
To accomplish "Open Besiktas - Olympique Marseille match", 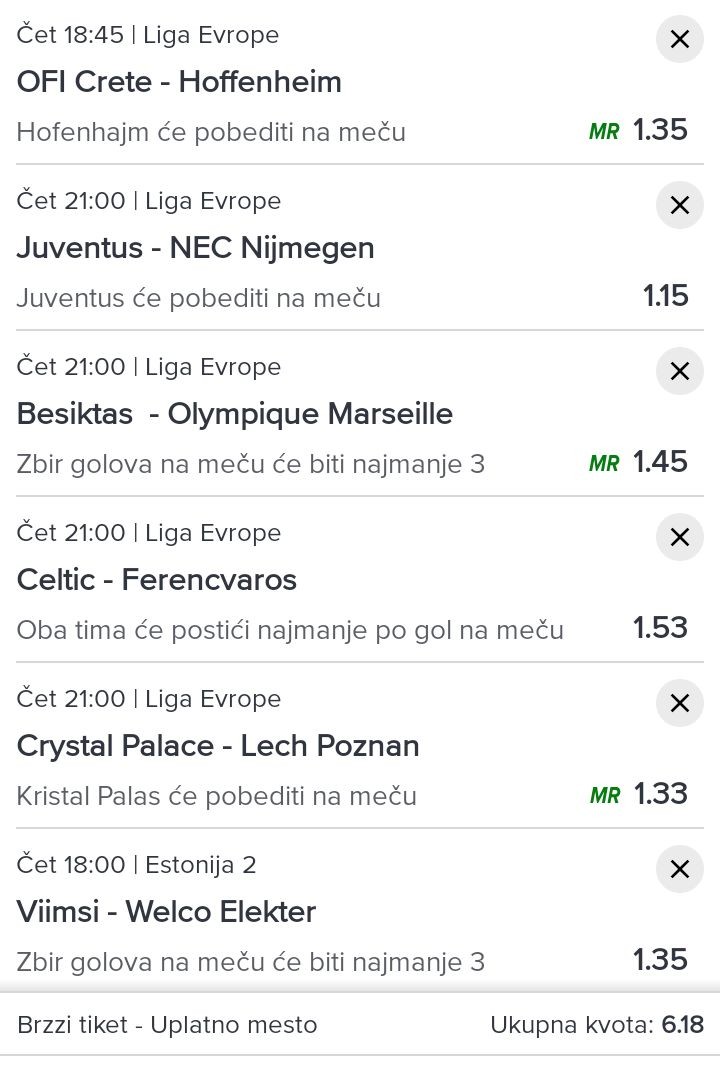I will 234,414.
